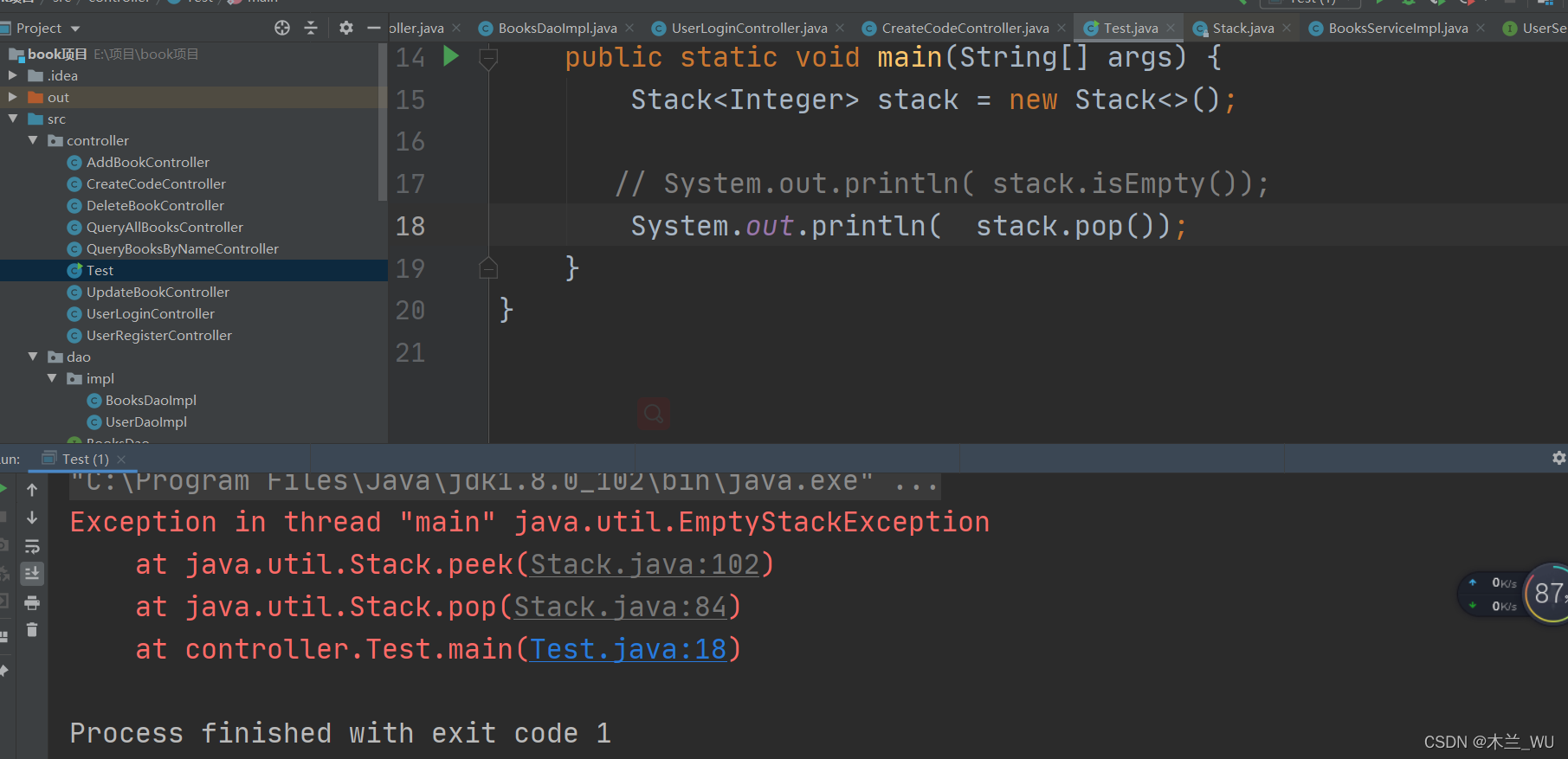Close the Test.java editor tab
The height and width of the screenshot is (759, 1568).
(x=1171, y=28)
